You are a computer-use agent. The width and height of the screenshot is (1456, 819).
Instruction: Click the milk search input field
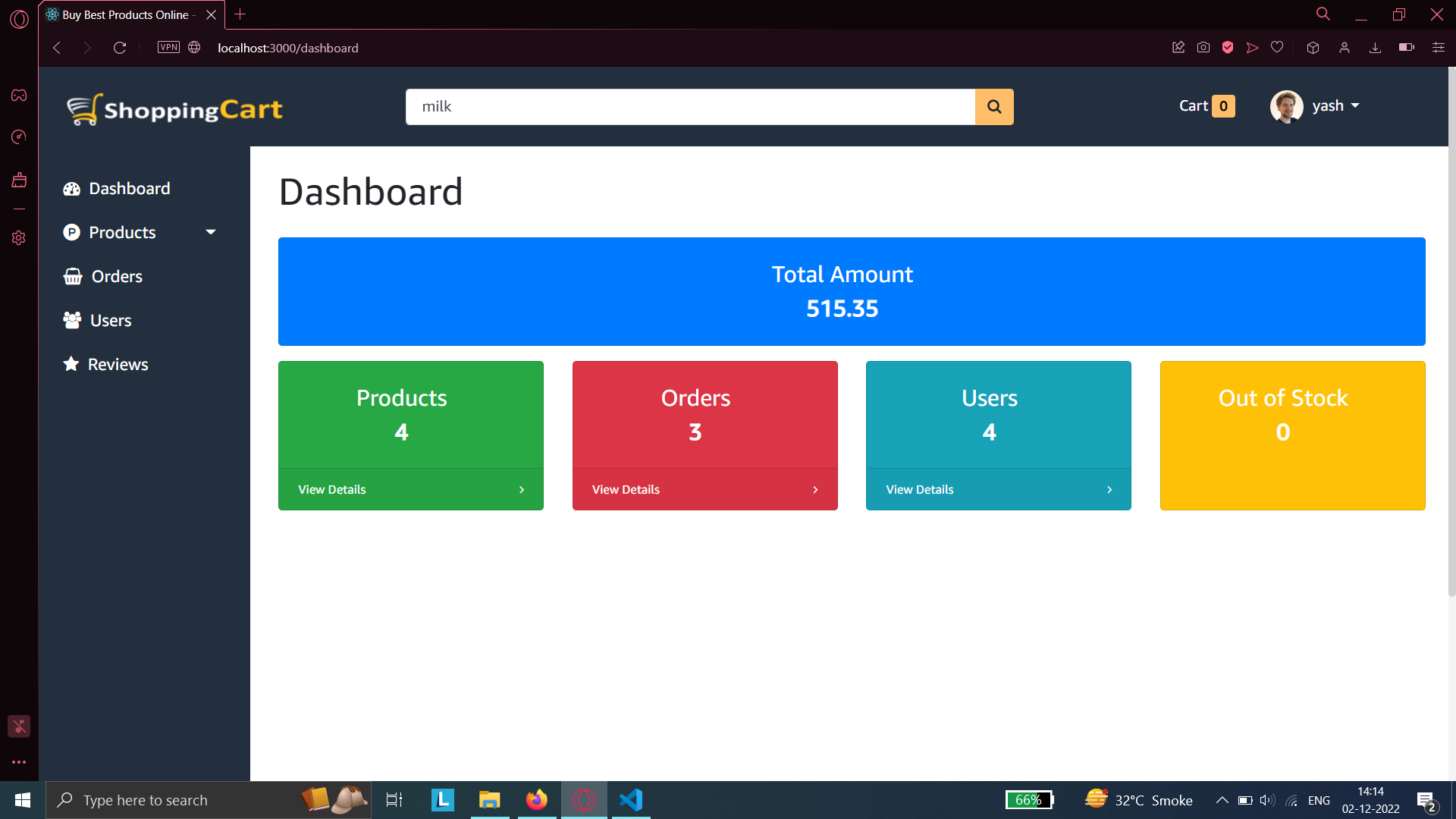tap(690, 106)
